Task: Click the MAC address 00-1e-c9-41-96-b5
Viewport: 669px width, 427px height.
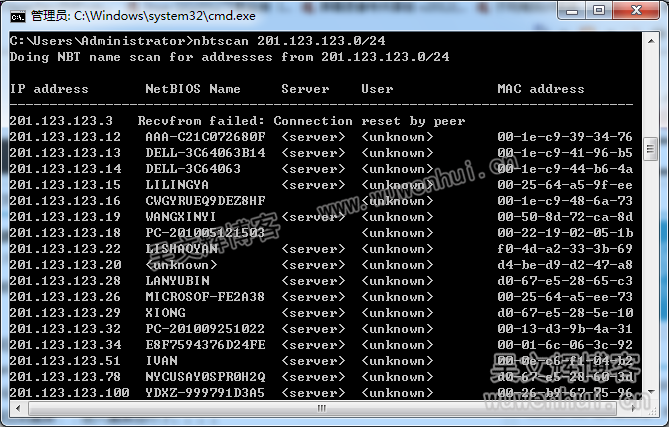Action: 565,153
